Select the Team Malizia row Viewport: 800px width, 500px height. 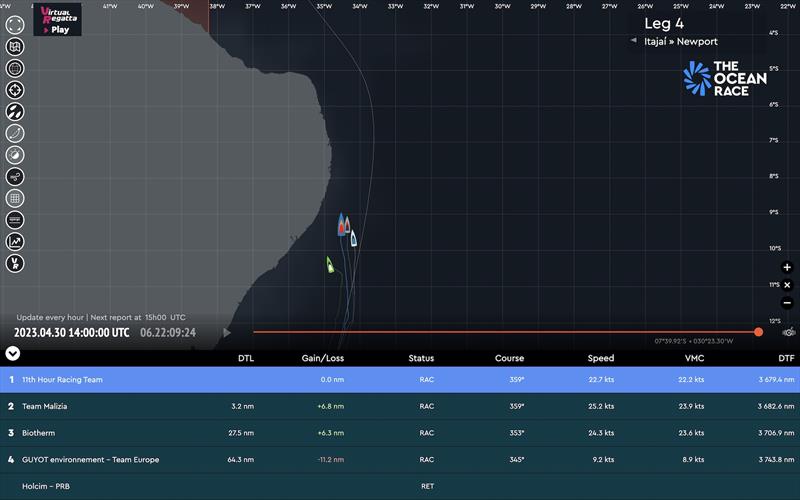click(x=400, y=406)
